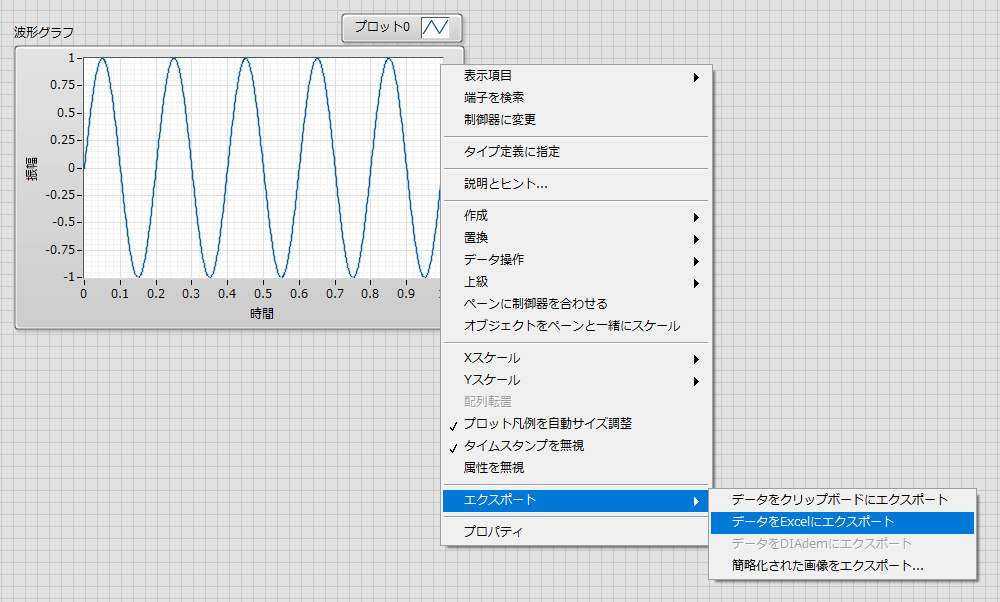Open プロパティ from the context menu
This screenshot has height=602, width=1000.
point(576,532)
